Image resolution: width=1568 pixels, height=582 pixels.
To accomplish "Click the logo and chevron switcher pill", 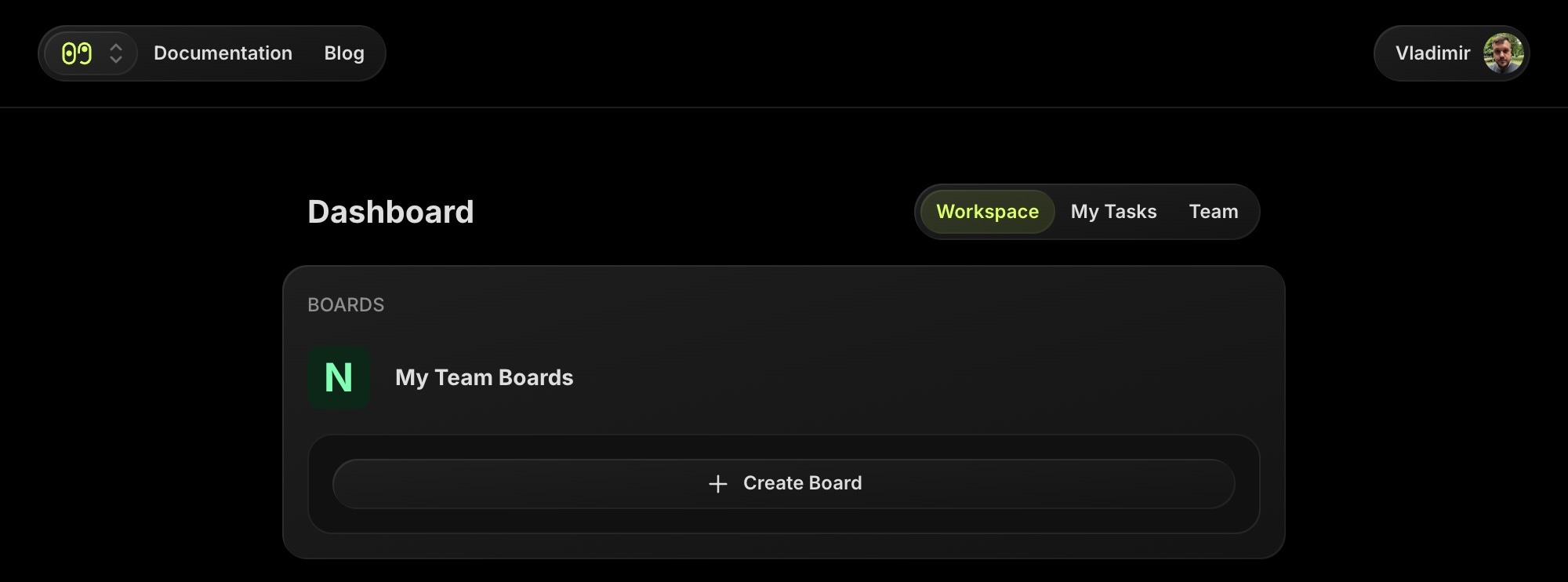I will pyautogui.click(x=91, y=53).
